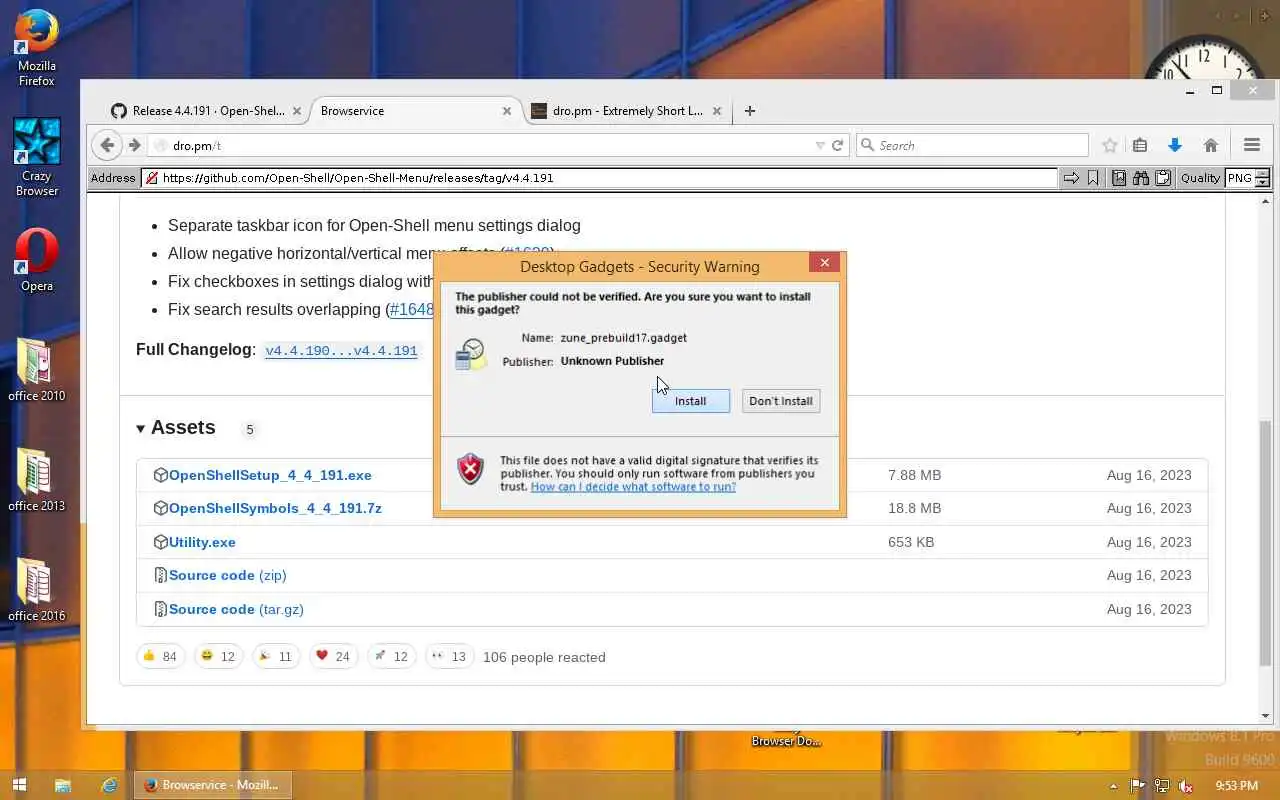
Task: Click heart reaction 24
Action: tap(333, 657)
